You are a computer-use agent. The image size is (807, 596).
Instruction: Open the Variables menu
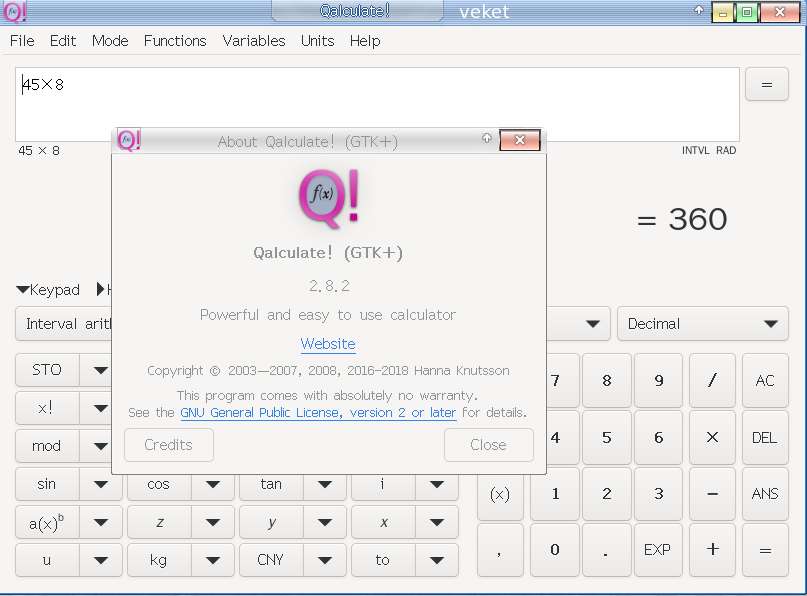[254, 41]
